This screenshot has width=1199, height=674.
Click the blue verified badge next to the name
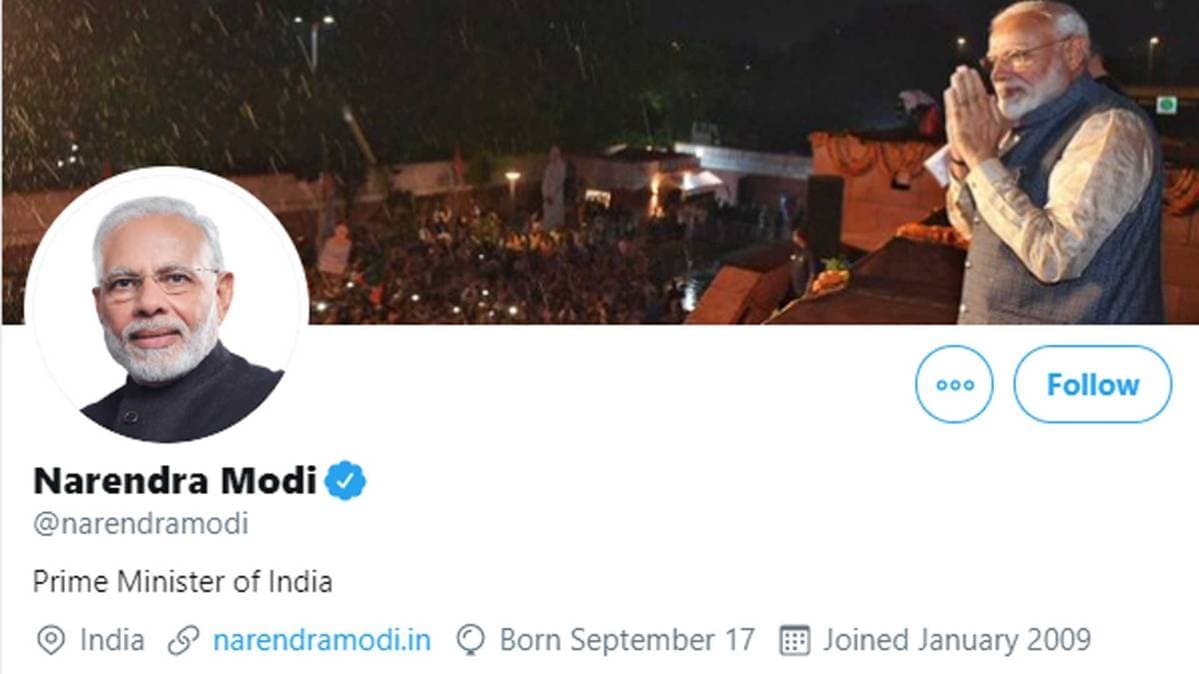coord(344,481)
